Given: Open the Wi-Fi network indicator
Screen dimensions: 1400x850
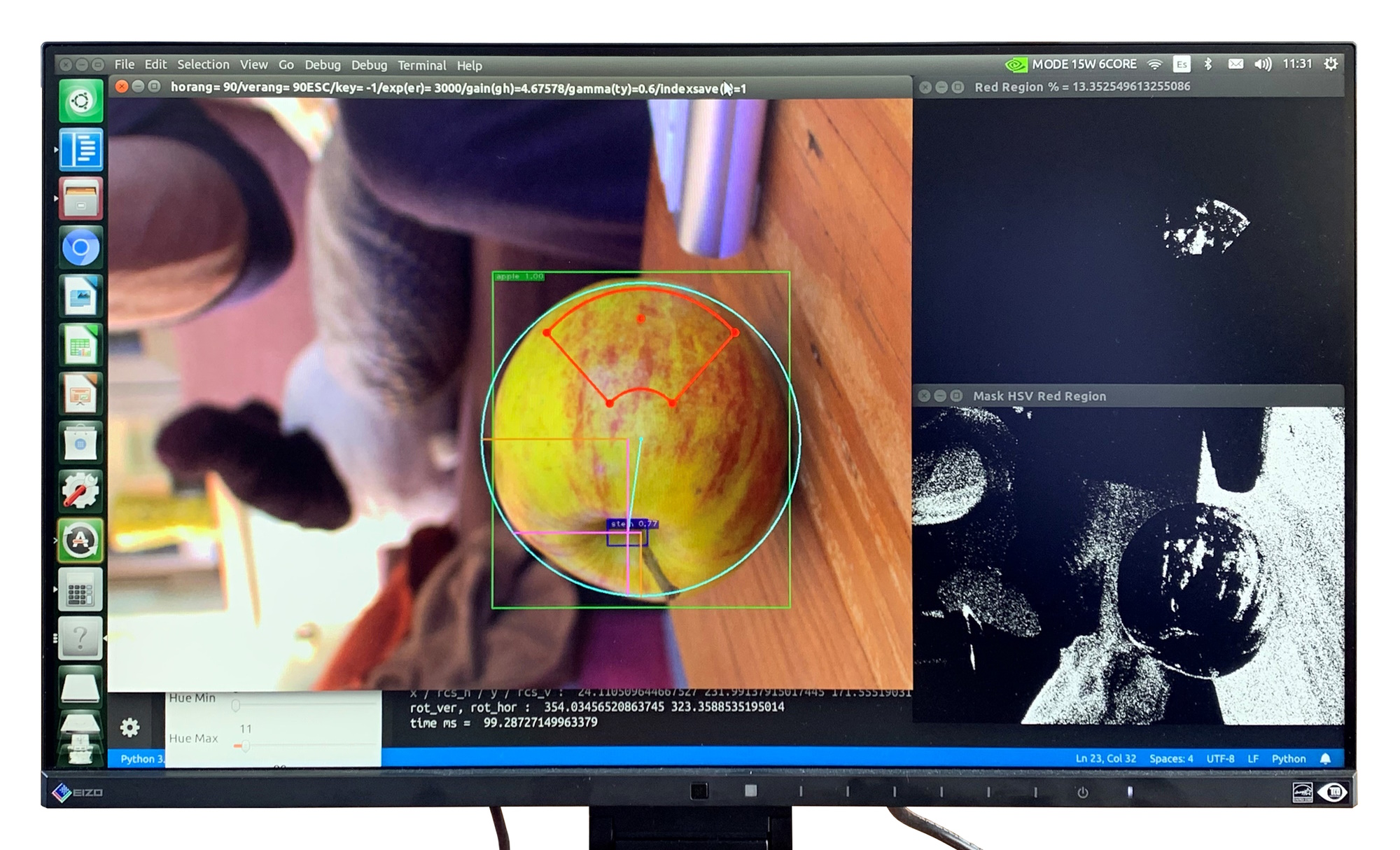Looking at the screenshot, I should click(1155, 64).
